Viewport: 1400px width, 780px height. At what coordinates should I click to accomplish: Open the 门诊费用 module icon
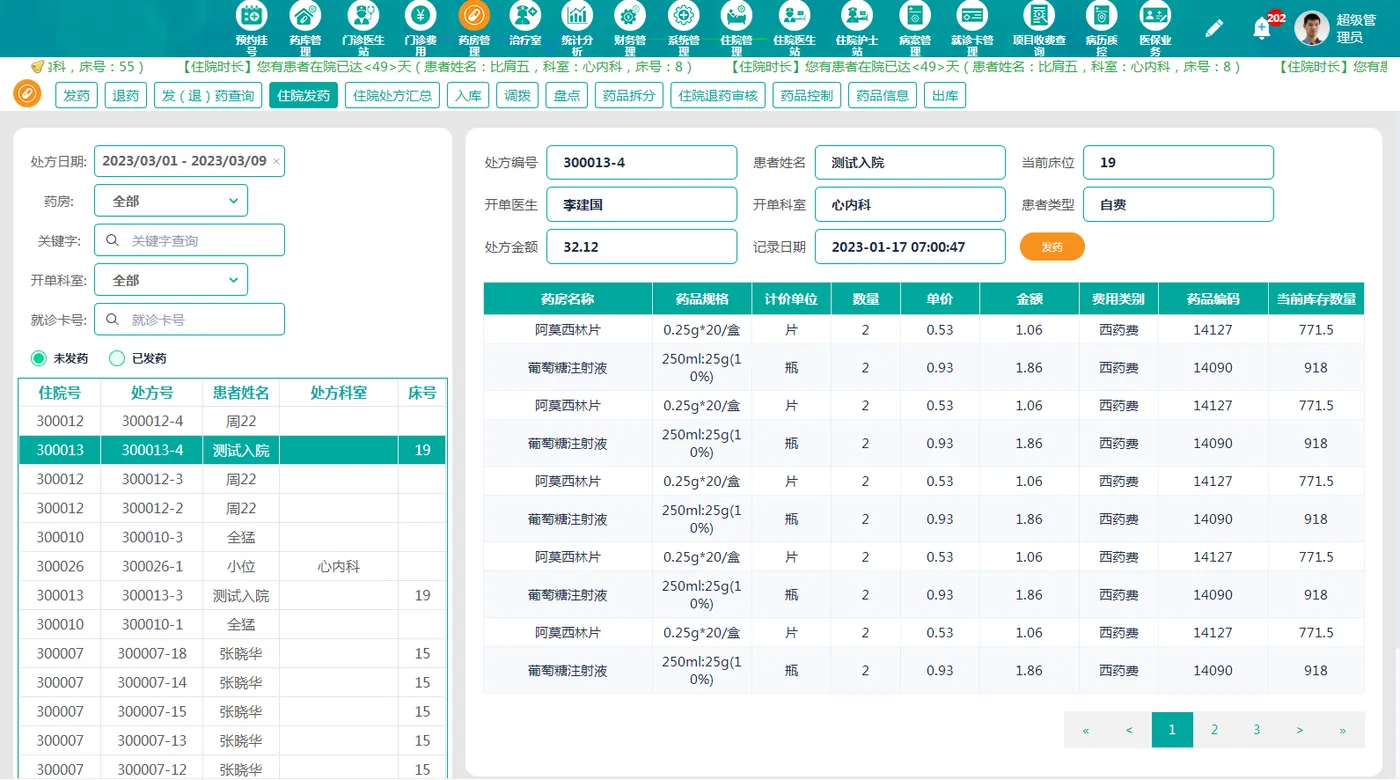click(421, 16)
